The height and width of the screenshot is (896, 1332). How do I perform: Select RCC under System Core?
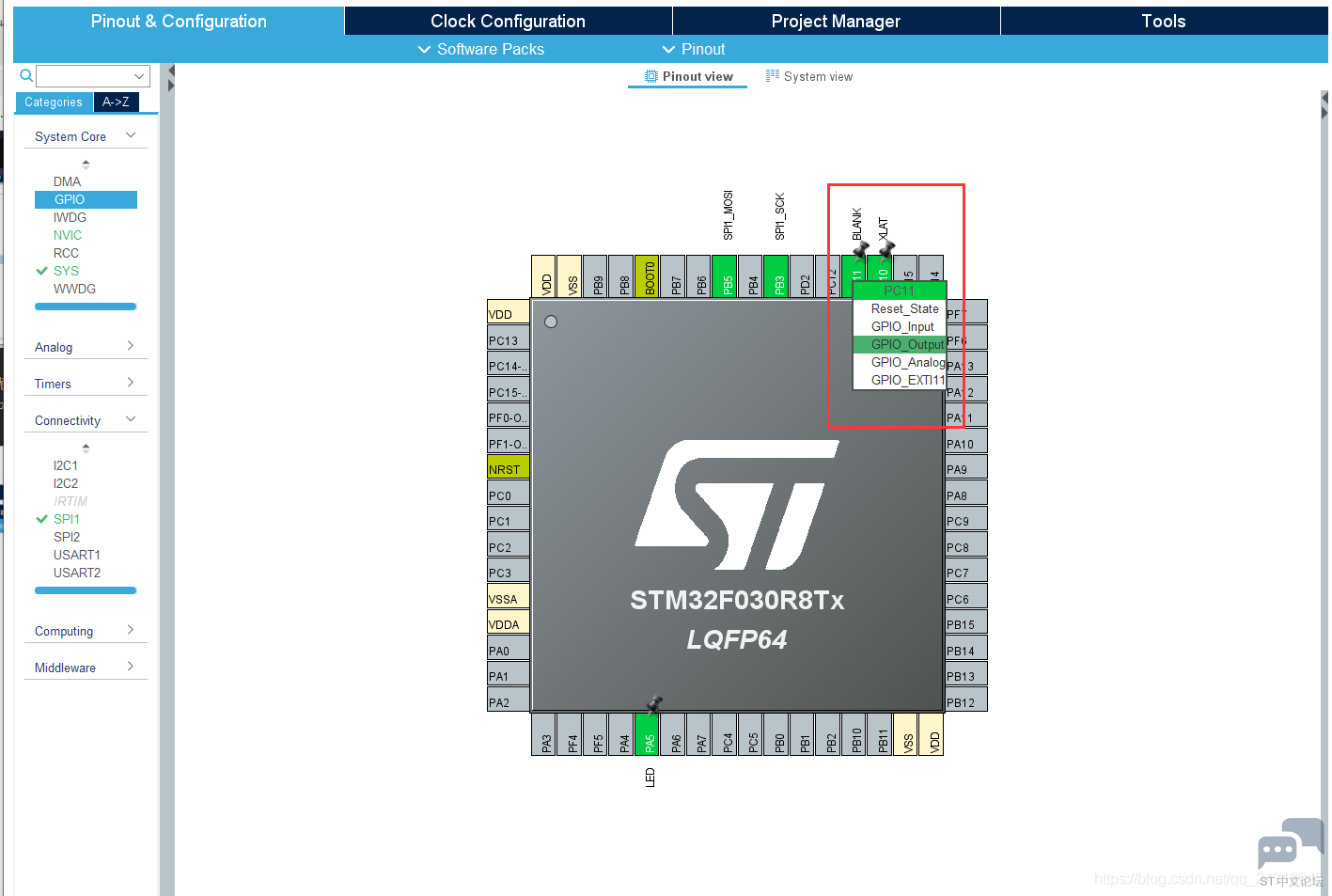pyautogui.click(x=66, y=253)
